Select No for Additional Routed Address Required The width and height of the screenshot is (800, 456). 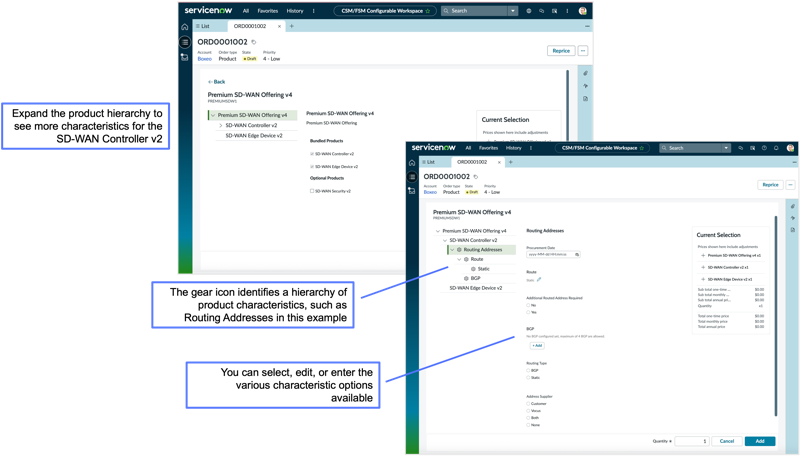528,305
